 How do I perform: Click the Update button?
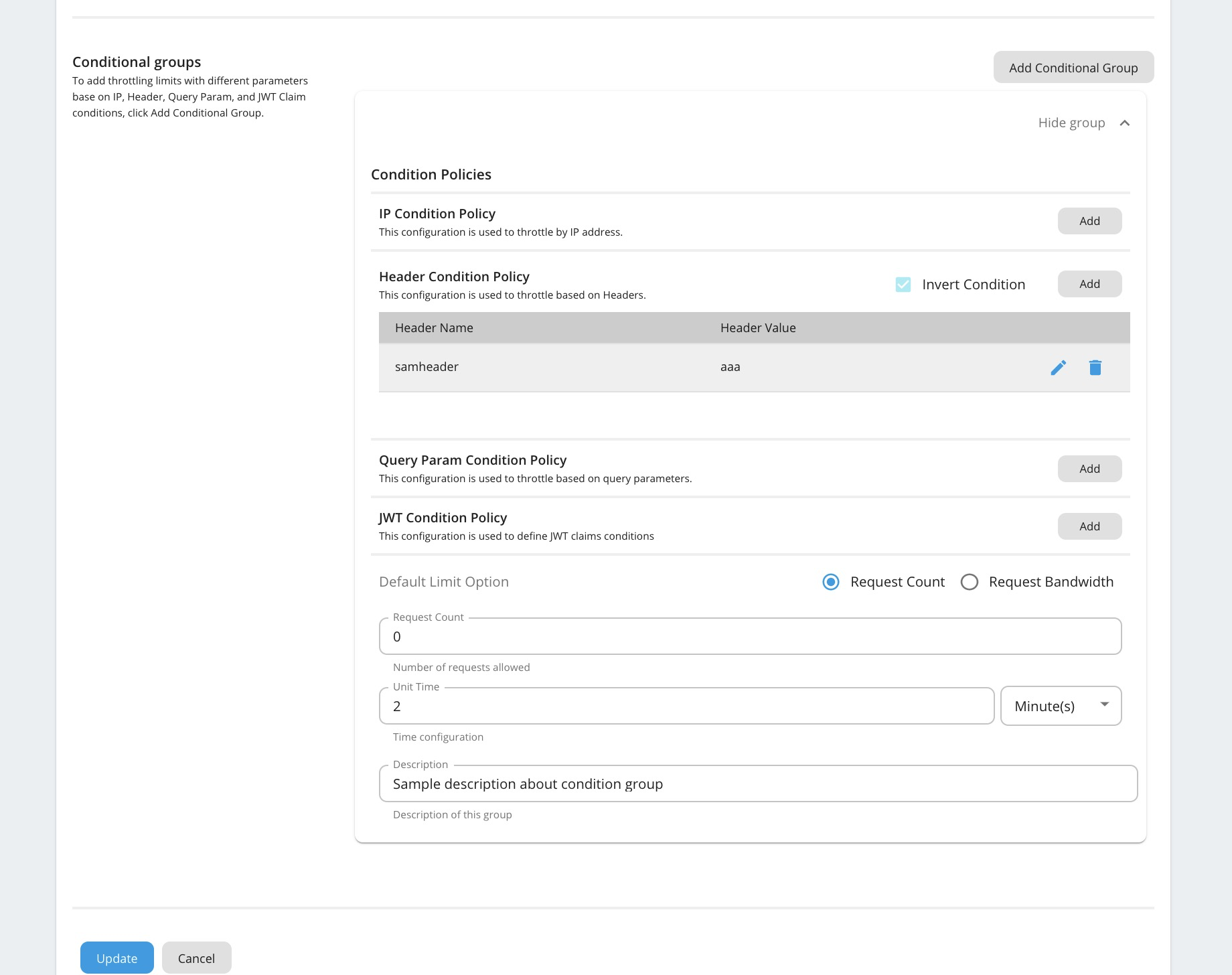click(117, 958)
